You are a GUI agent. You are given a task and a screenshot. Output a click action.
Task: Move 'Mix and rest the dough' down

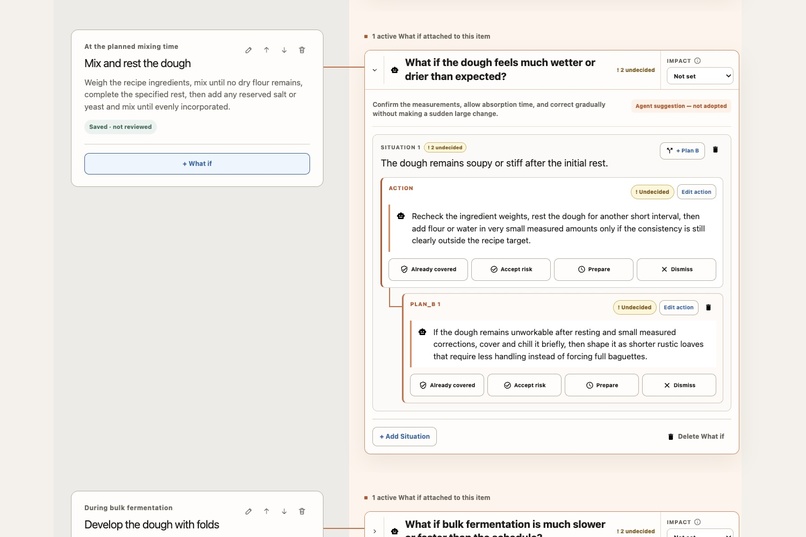[284, 50]
